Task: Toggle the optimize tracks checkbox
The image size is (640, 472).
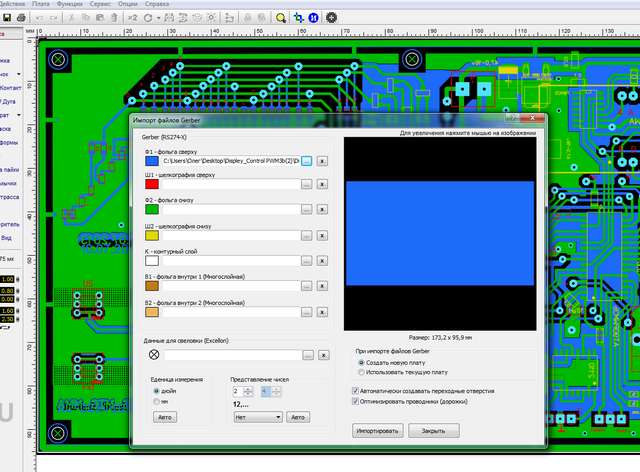Action: pyautogui.click(x=357, y=401)
